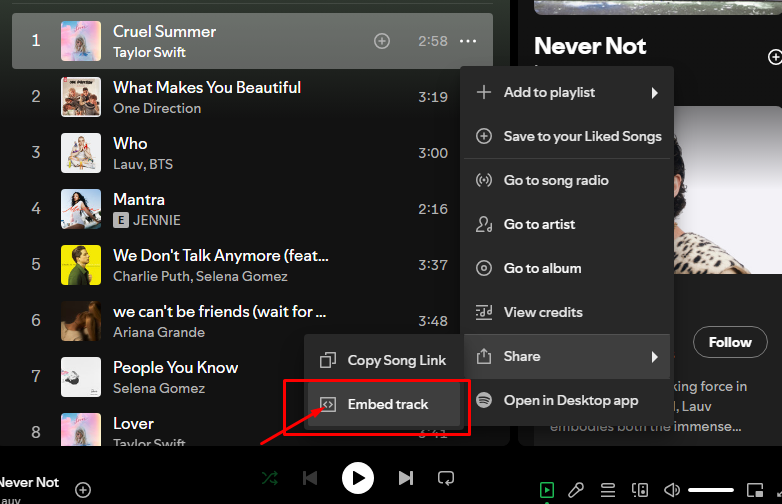Open the One Direction artist link
Image resolution: width=782 pixels, height=504 pixels.
(157, 108)
